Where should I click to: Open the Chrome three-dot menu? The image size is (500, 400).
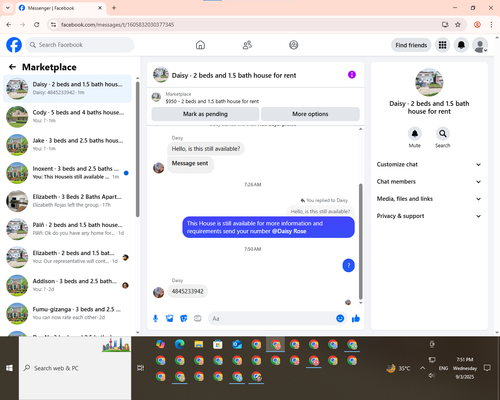coord(491,25)
